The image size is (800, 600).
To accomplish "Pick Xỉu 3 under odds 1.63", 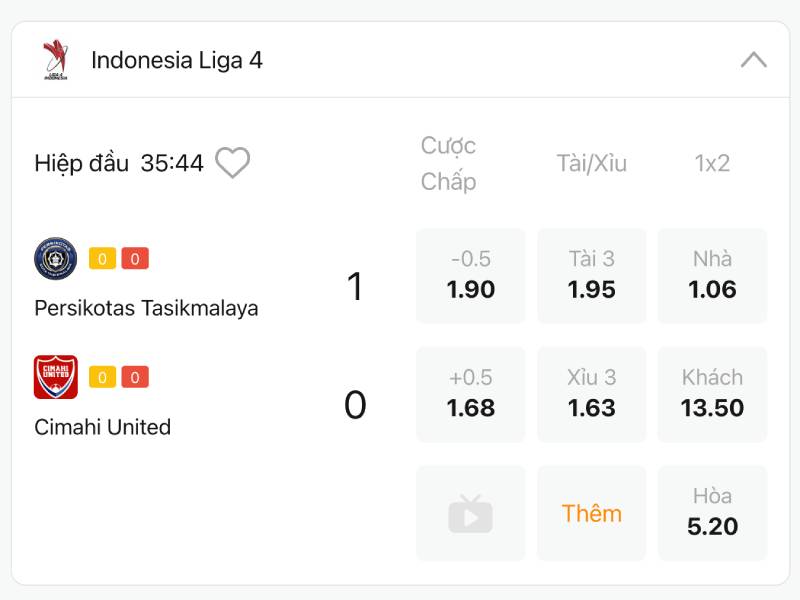I will click(x=591, y=394).
